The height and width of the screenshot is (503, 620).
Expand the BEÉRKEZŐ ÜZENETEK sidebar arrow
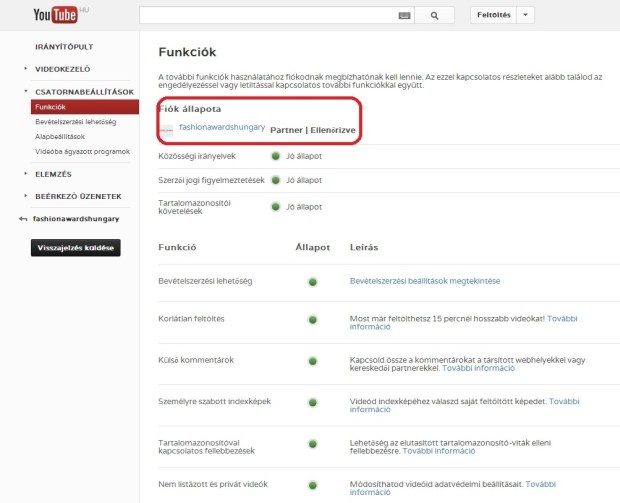[25, 195]
